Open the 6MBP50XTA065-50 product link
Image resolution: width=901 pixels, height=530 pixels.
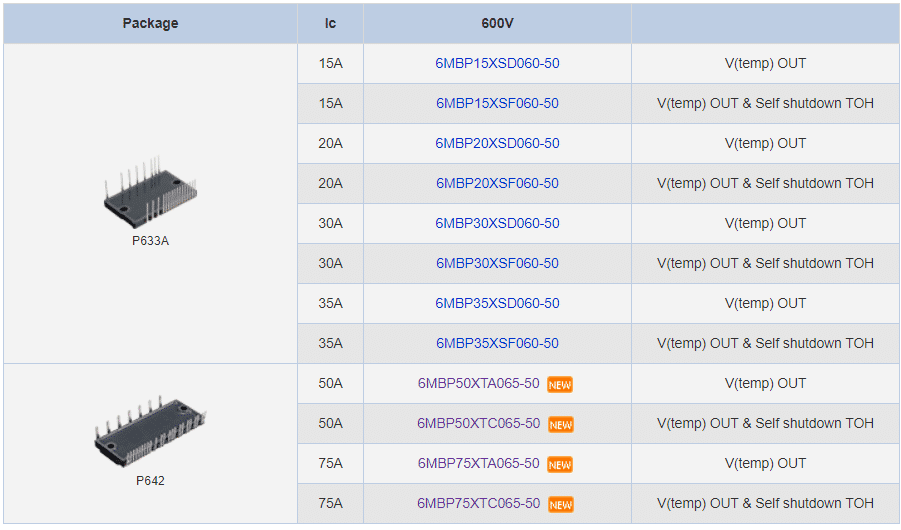click(478, 383)
